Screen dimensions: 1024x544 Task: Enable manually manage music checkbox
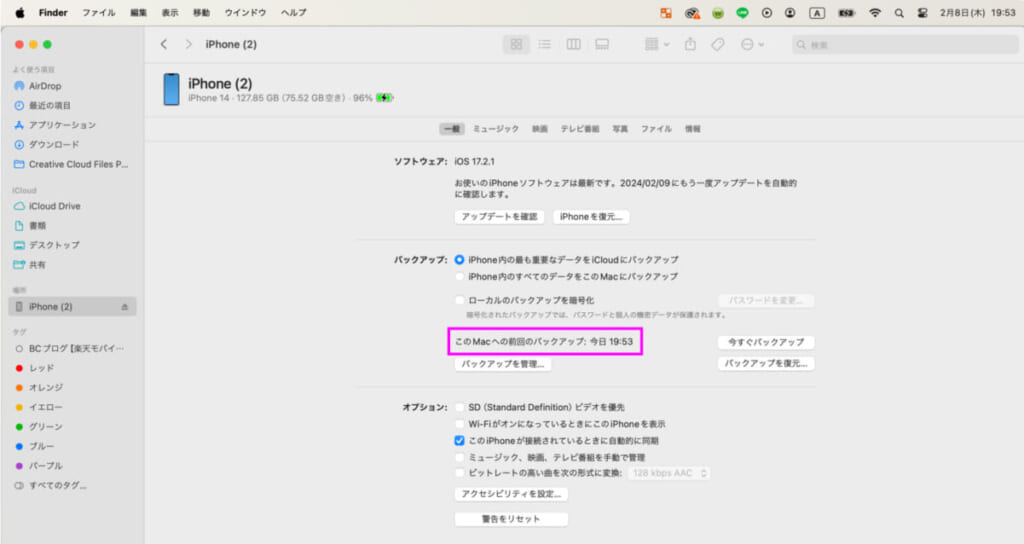tap(460, 458)
